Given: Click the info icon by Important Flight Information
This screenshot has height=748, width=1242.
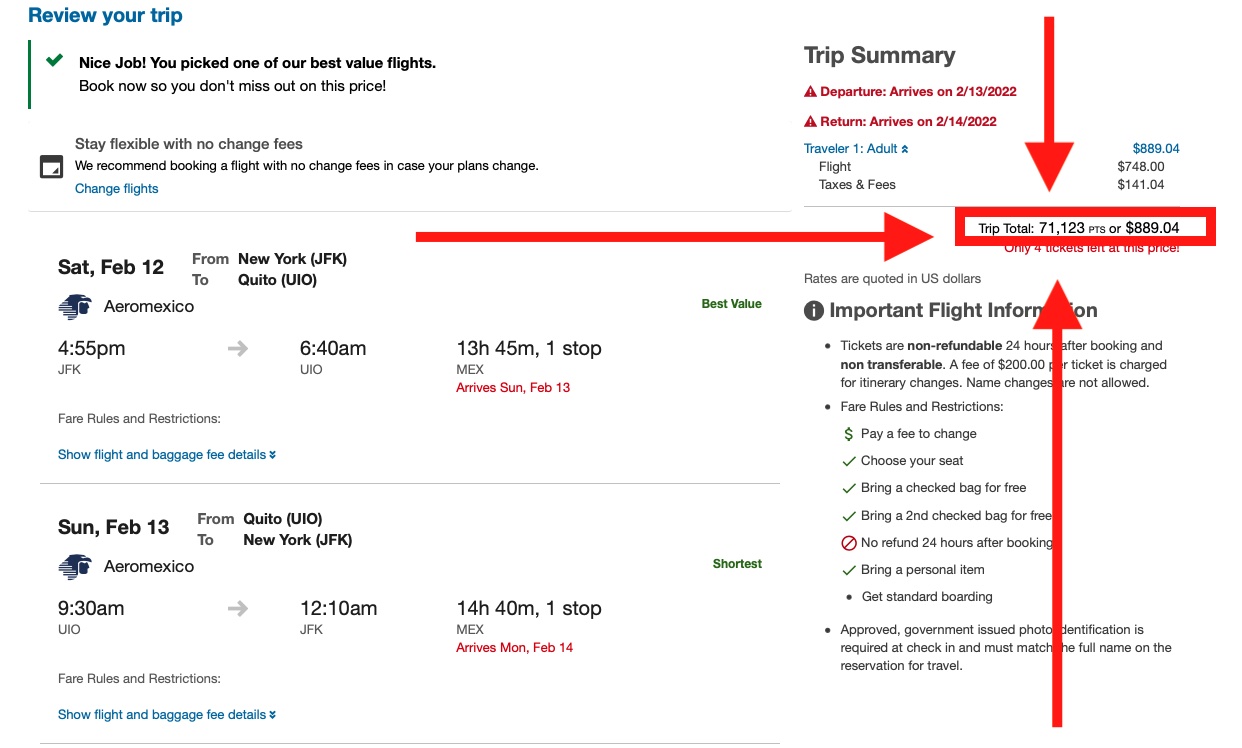Looking at the screenshot, I should [x=814, y=311].
